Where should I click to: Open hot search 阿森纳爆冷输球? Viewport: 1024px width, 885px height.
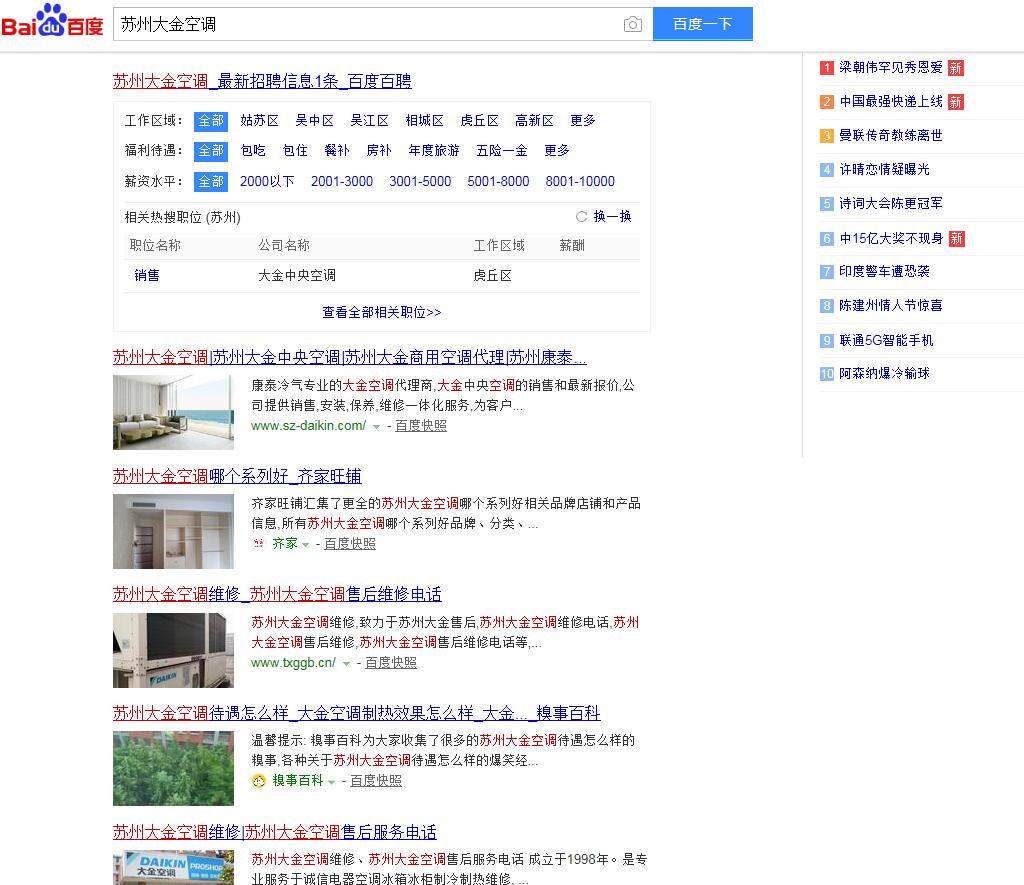pyautogui.click(x=884, y=374)
